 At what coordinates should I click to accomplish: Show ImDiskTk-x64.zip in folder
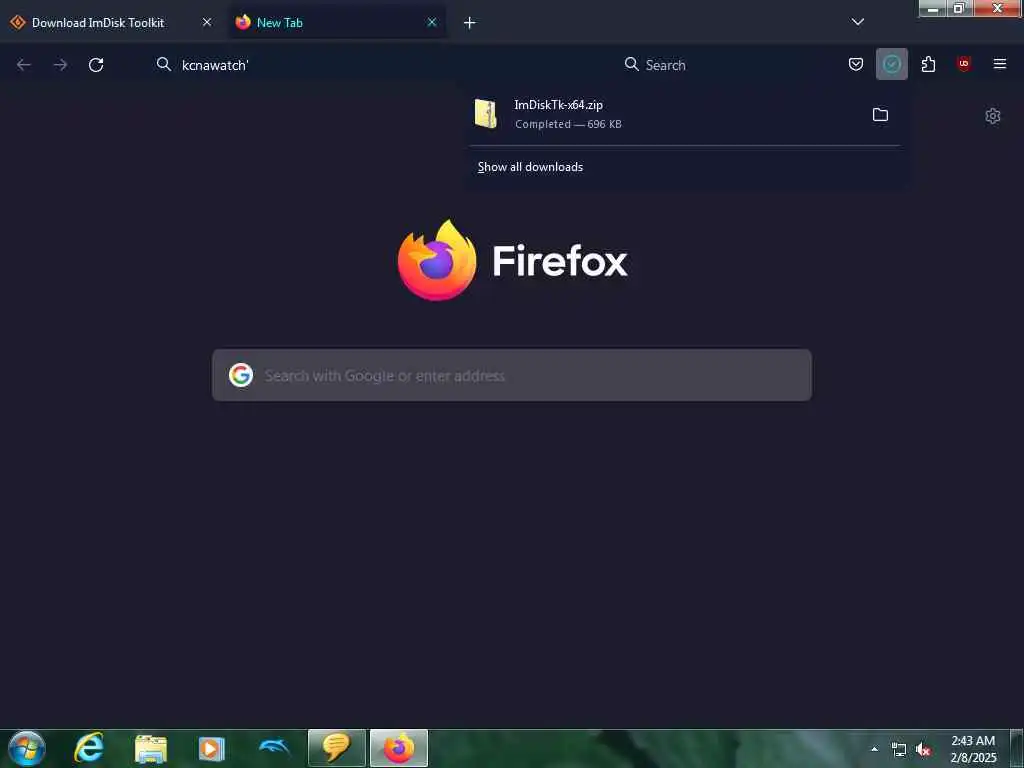coord(880,114)
